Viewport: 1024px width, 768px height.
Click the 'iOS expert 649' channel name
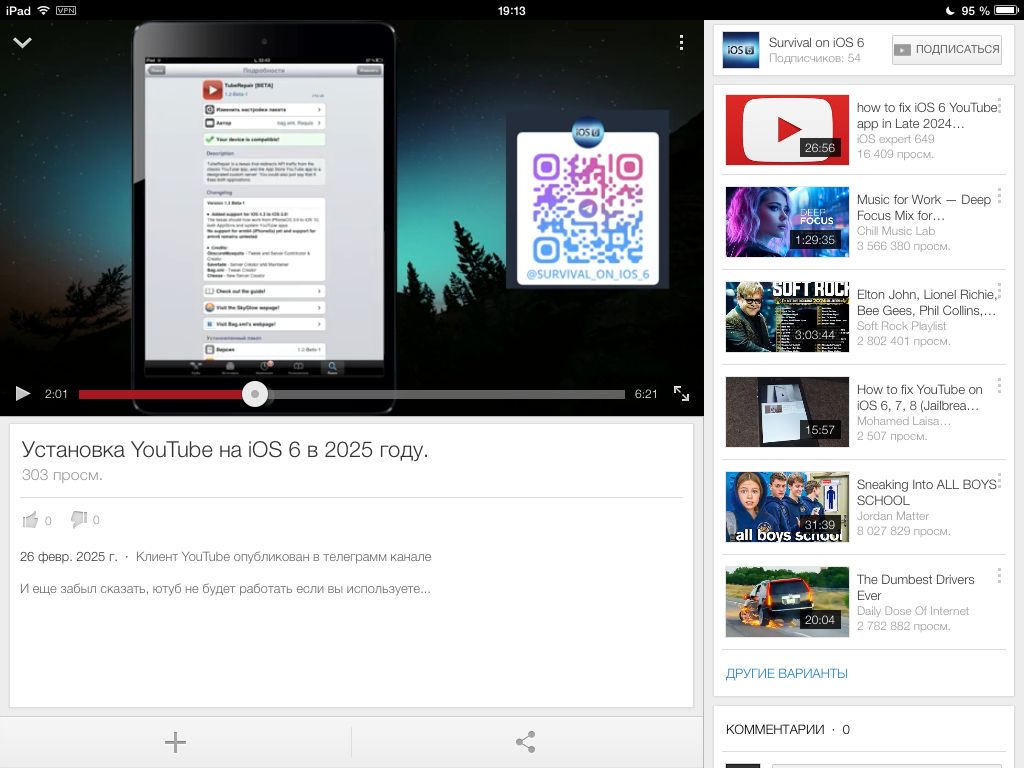(895, 138)
